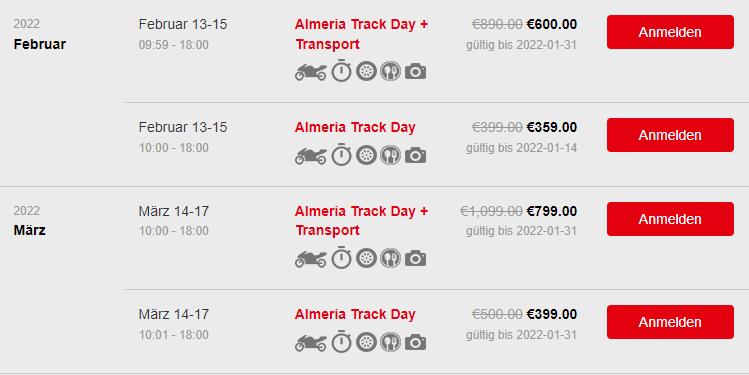Click stopwatch icon in February Transport event
The height and width of the screenshot is (375, 749).
pyautogui.click(x=342, y=71)
